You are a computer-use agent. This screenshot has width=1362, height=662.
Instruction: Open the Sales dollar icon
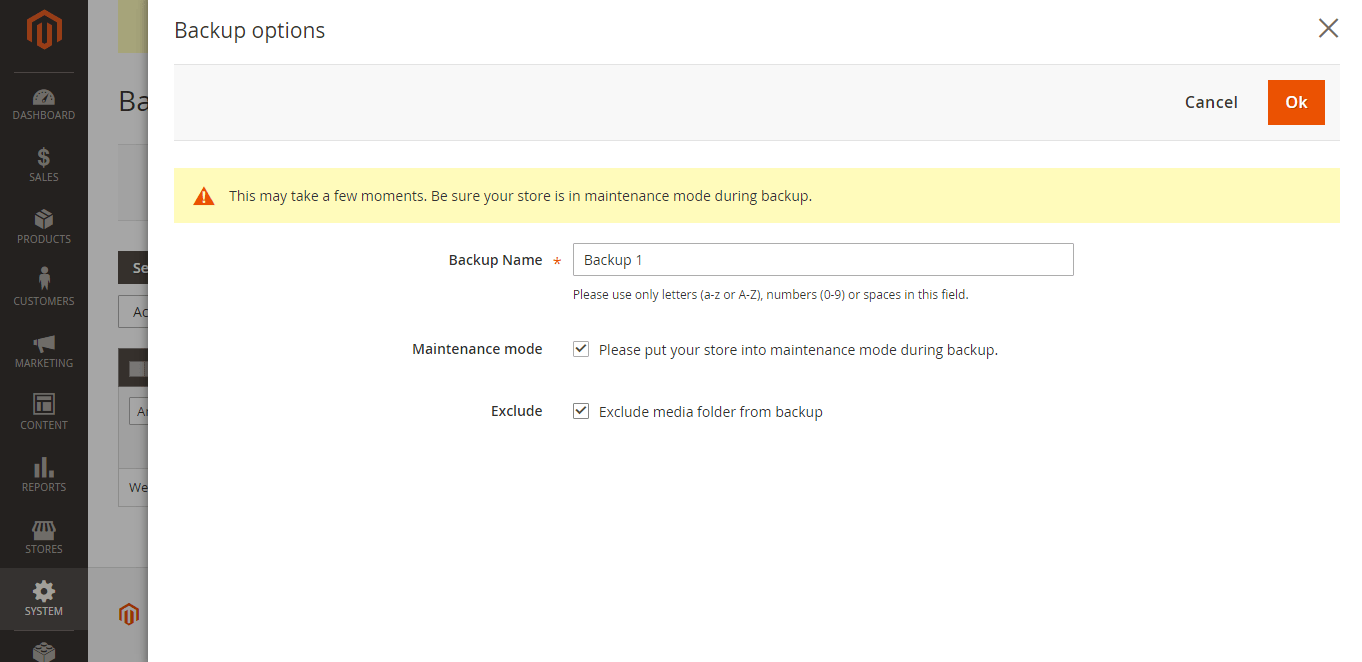(x=44, y=158)
